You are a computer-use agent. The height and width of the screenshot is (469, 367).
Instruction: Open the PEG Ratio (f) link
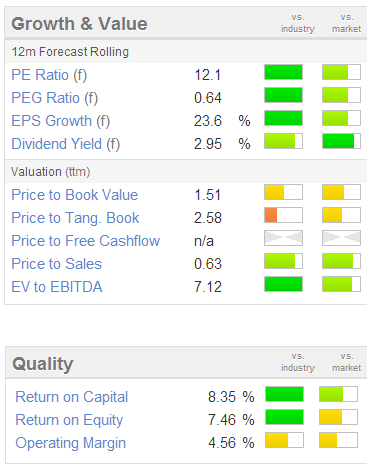click(x=55, y=98)
